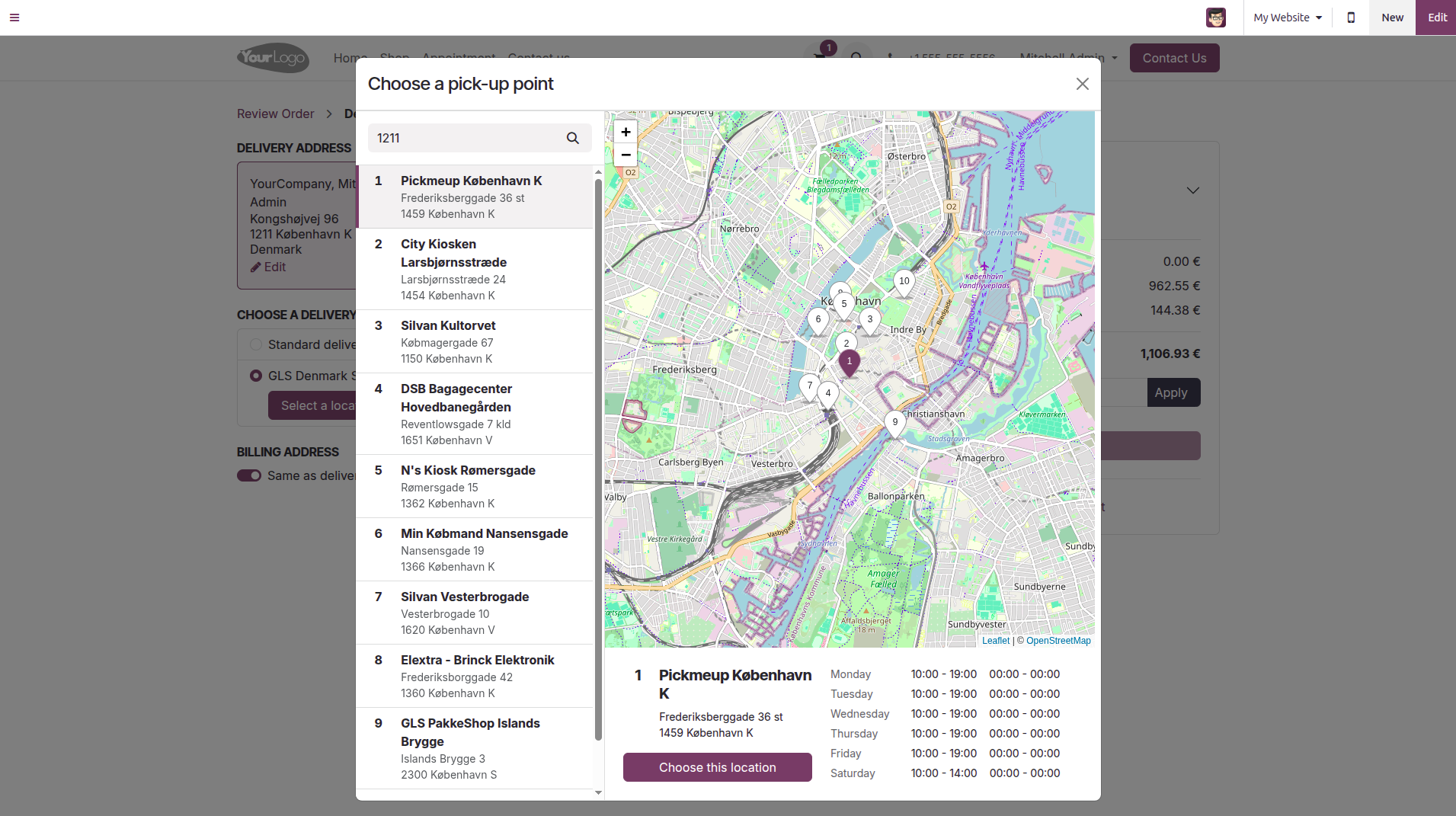Toggle Same as delivery address switch
This screenshot has width=1456, height=816.
click(x=249, y=476)
